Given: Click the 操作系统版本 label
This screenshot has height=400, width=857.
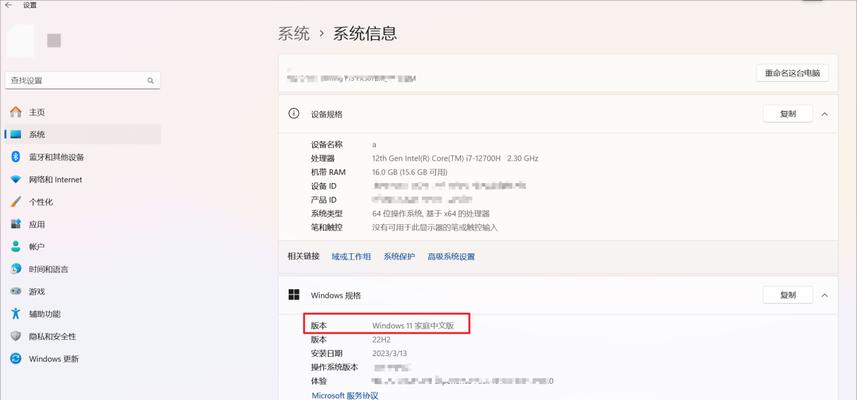Looking at the screenshot, I should [x=334, y=367].
